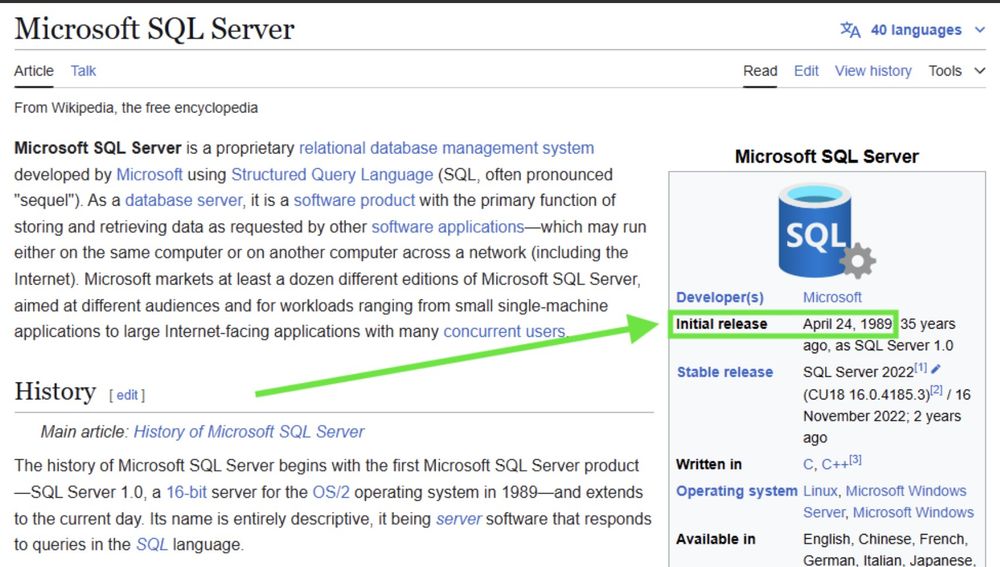Image resolution: width=1000 pixels, height=567 pixels.
Task: Click the History section heading
Action: [x=55, y=391]
